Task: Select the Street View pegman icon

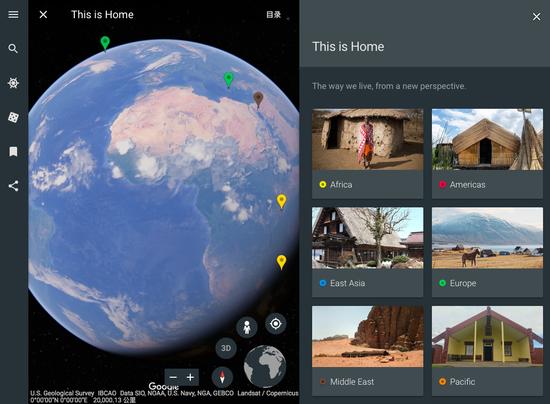Action: pyautogui.click(x=247, y=327)
